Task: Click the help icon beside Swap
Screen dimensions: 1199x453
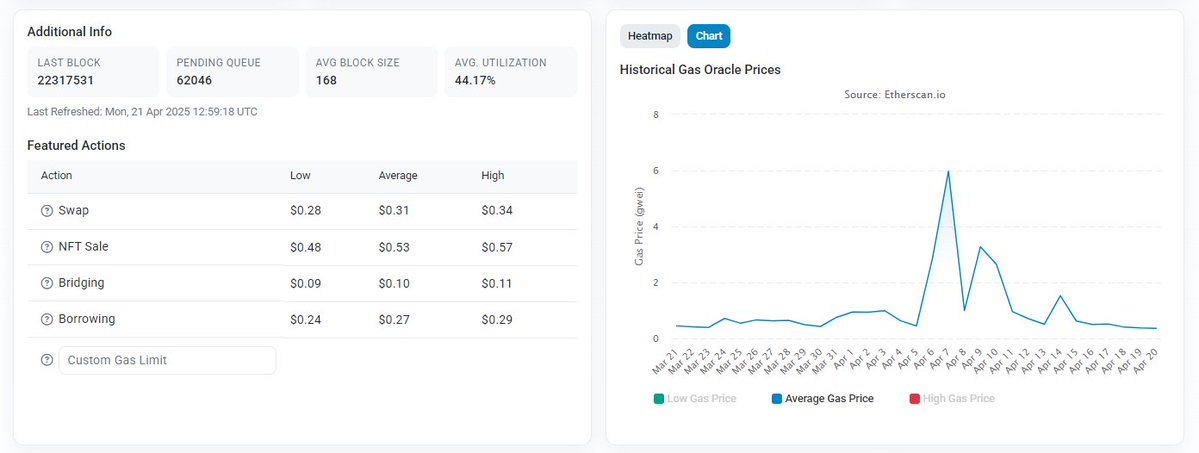Action: point(46,211)
